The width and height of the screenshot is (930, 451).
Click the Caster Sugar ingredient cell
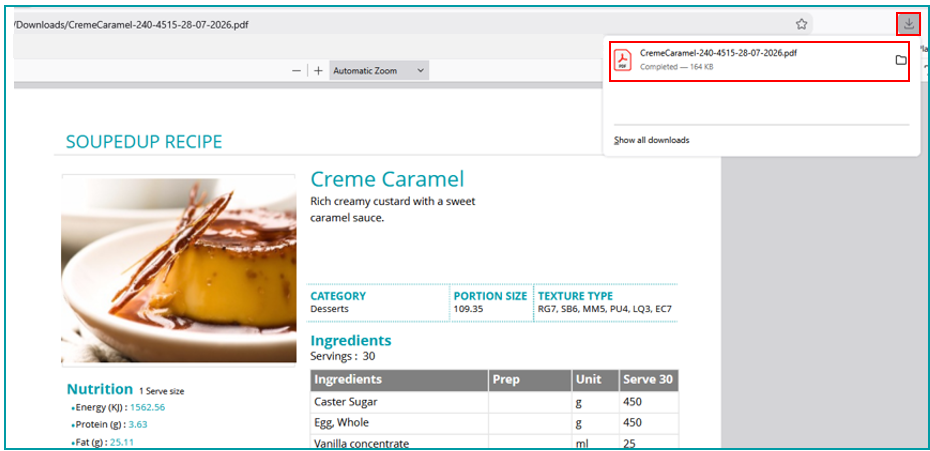click(399, 402)
